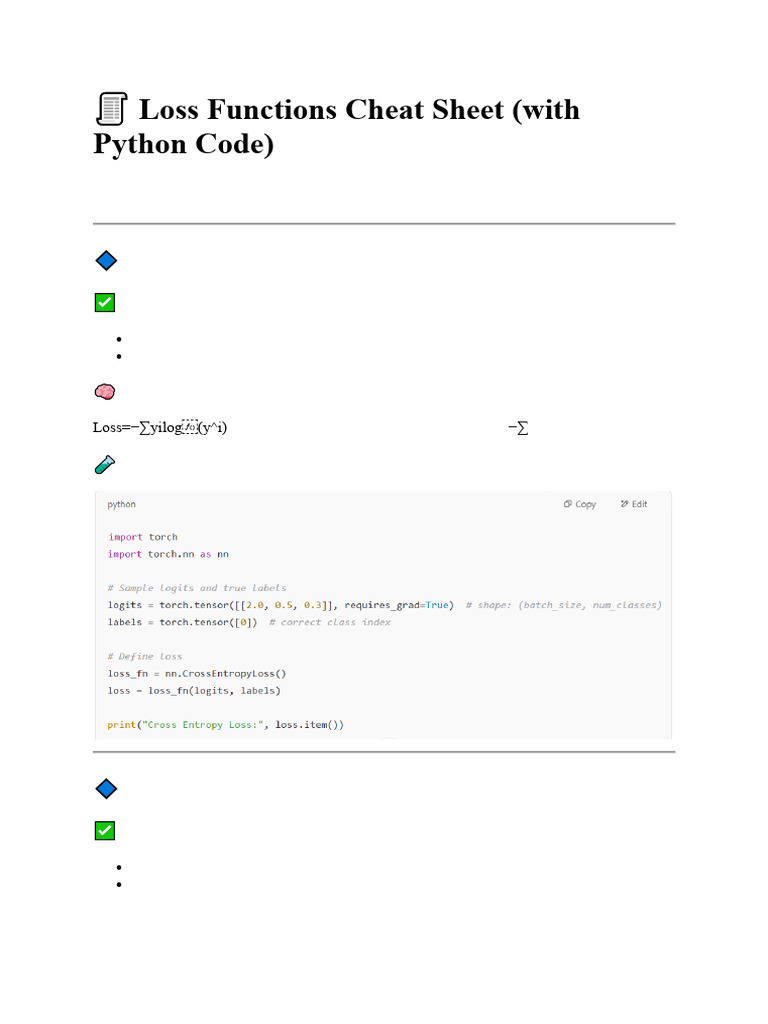Click the scroll emoji icon in the title
Screen dimensions: 768x1024
(x=110, y=109)
